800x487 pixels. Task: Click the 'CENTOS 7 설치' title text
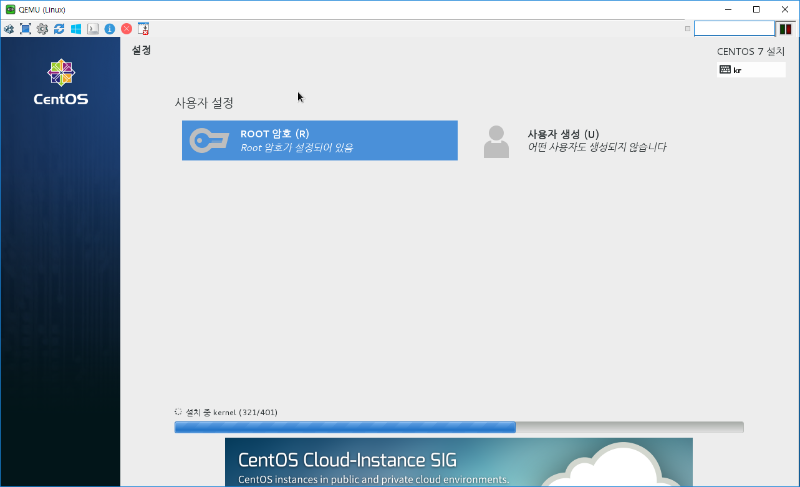coord(751,52)
